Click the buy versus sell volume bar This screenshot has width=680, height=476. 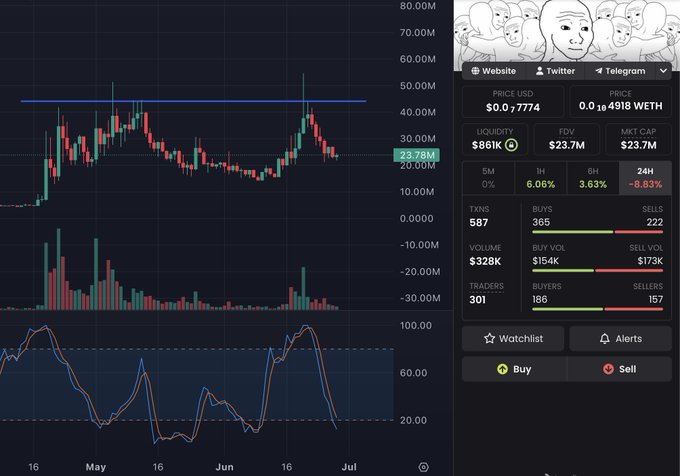click(598, 271)
